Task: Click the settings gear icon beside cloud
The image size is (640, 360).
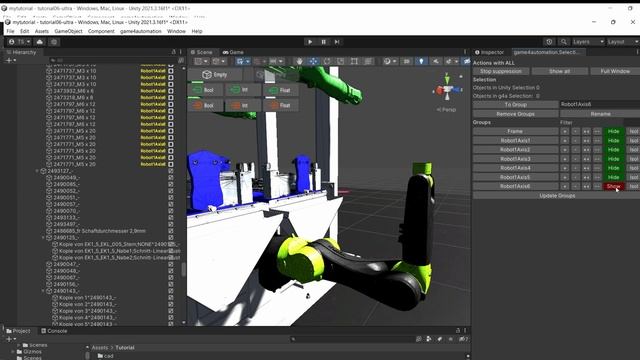Action: click(x=54, y=42)
